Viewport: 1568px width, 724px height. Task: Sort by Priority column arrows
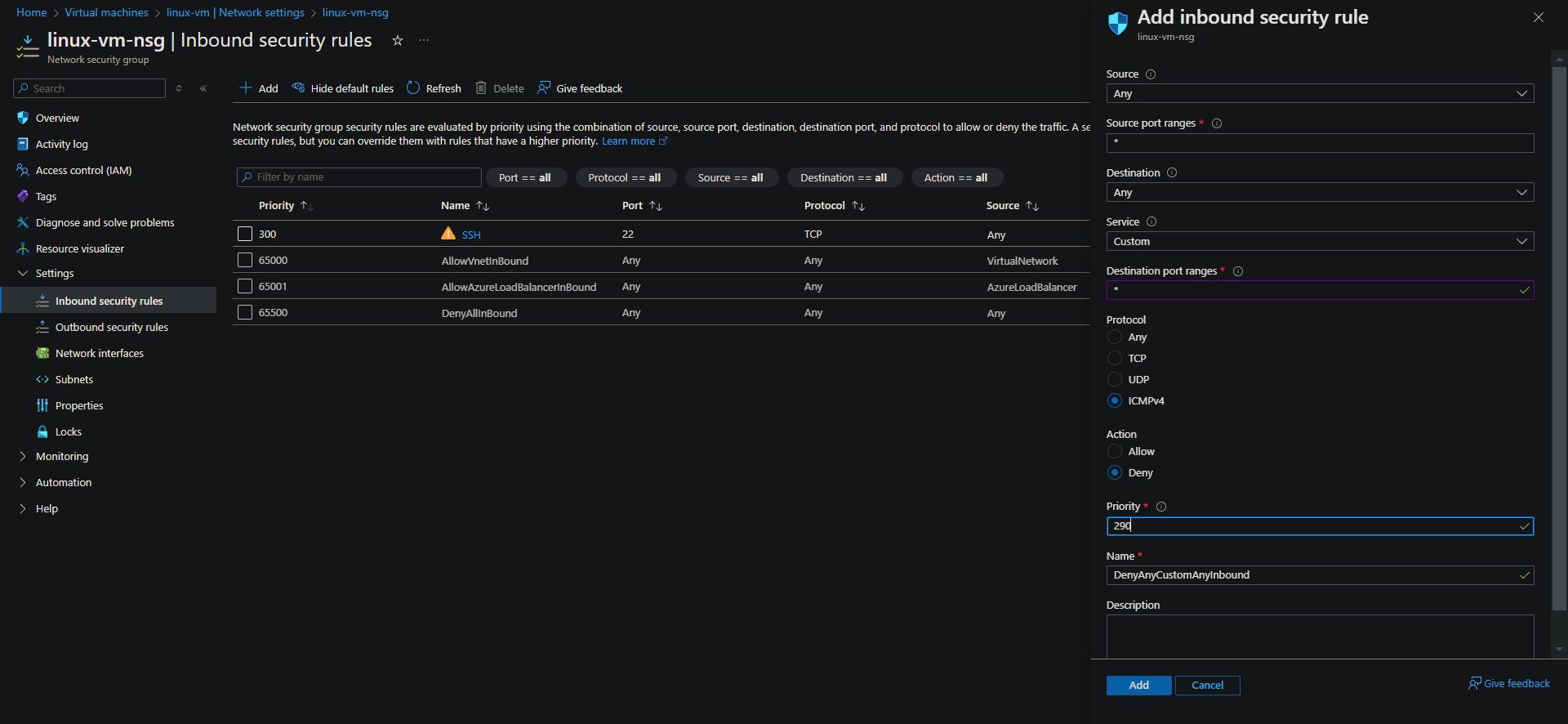(306, 206)
